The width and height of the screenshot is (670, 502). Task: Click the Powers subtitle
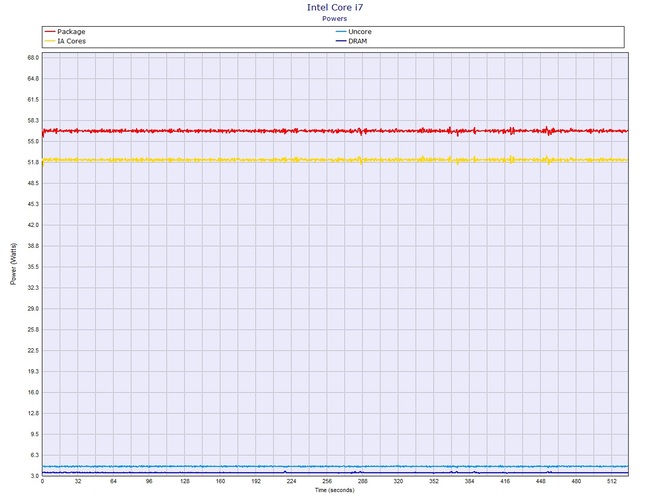coord(335,18)
